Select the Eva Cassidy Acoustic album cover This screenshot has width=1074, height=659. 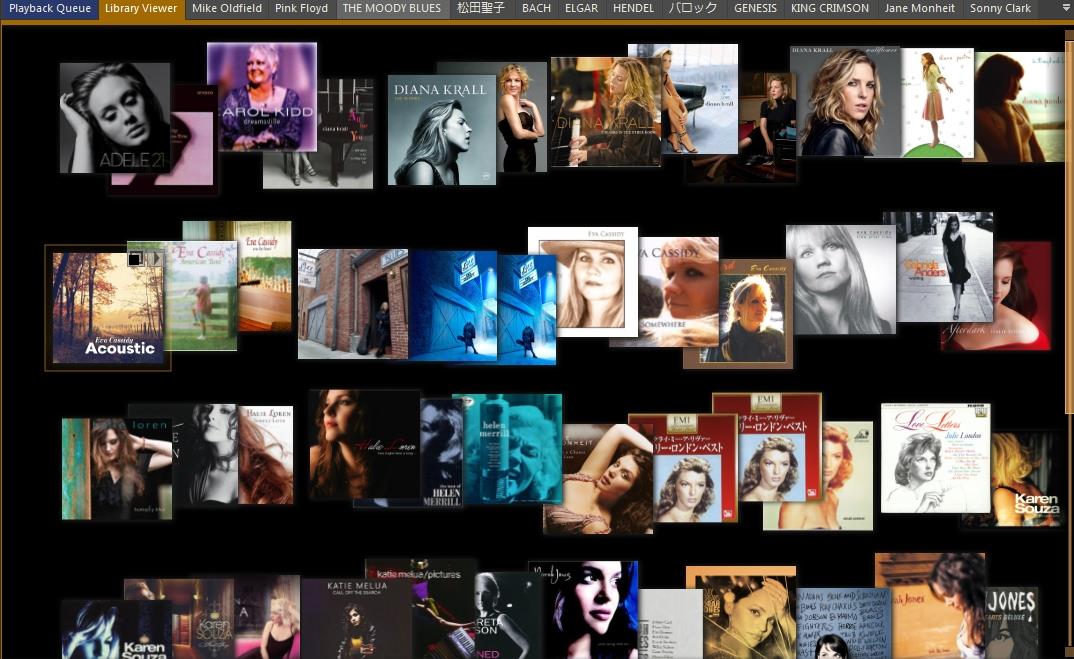108,308
